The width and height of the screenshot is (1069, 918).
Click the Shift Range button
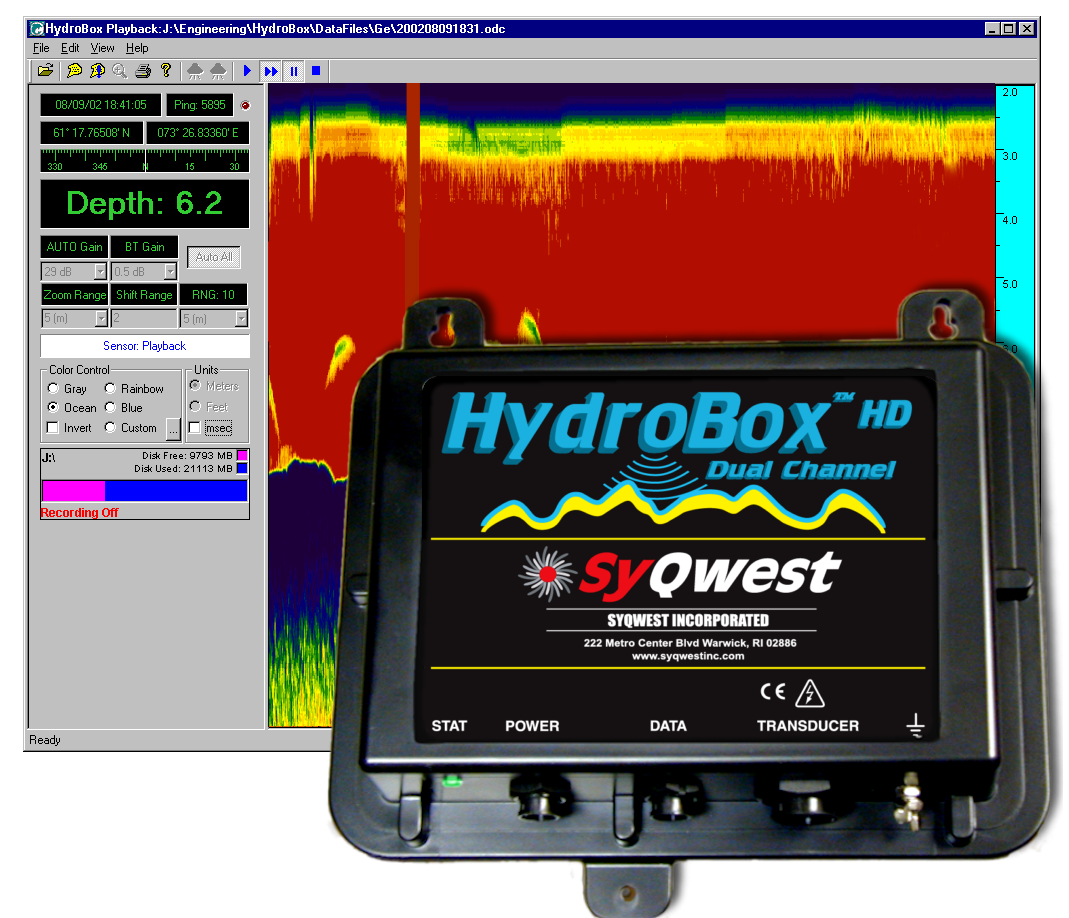145,294
